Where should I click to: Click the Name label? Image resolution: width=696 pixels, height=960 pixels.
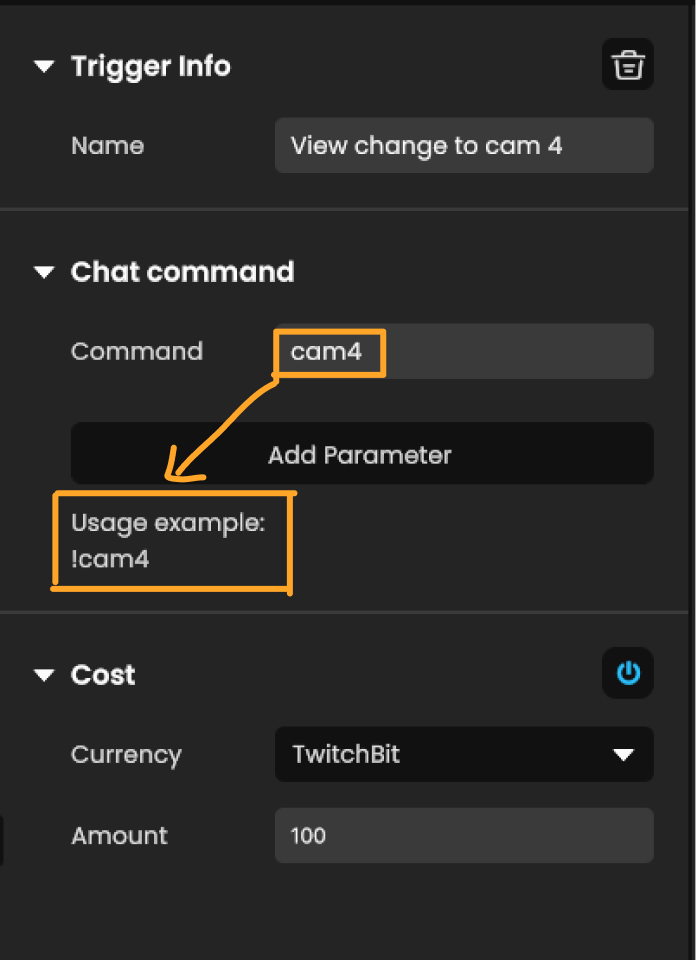pos(107,146)
